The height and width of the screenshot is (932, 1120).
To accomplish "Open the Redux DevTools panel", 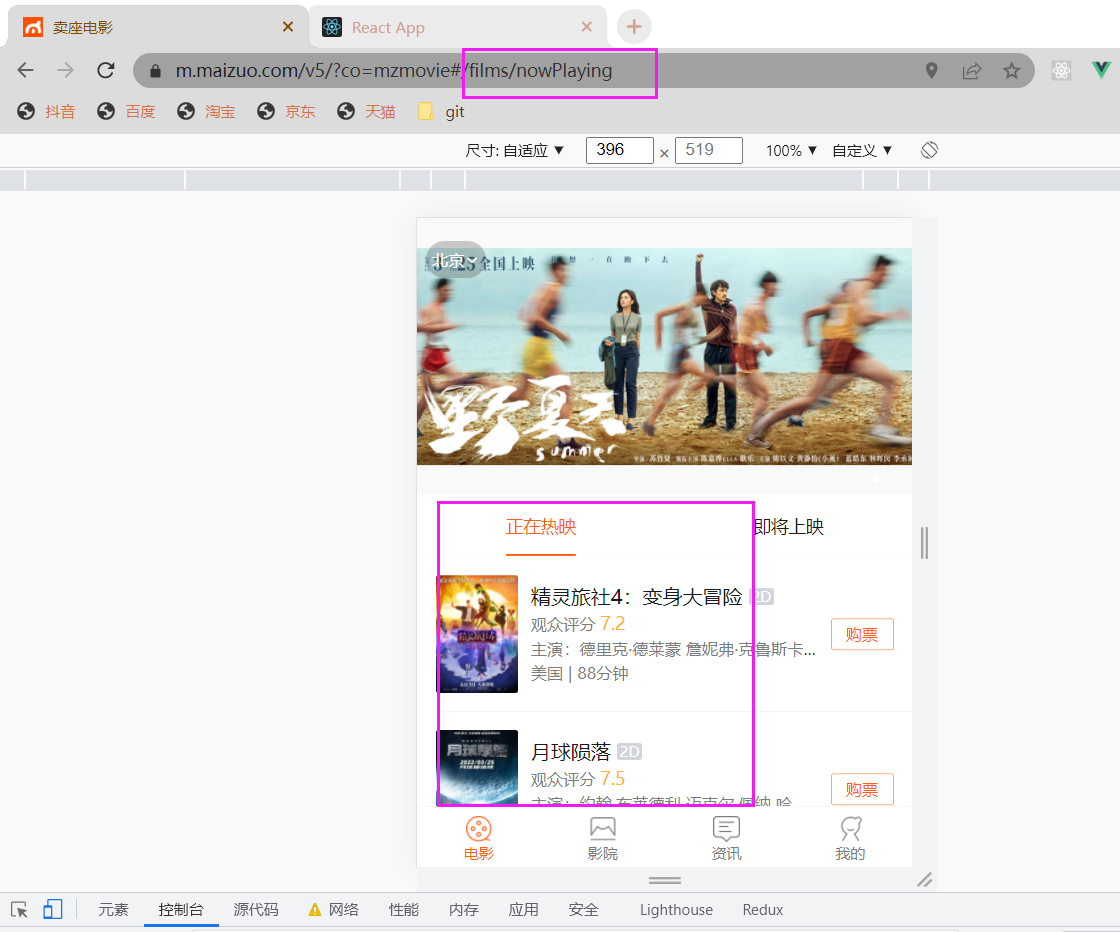I will [763, 910].
